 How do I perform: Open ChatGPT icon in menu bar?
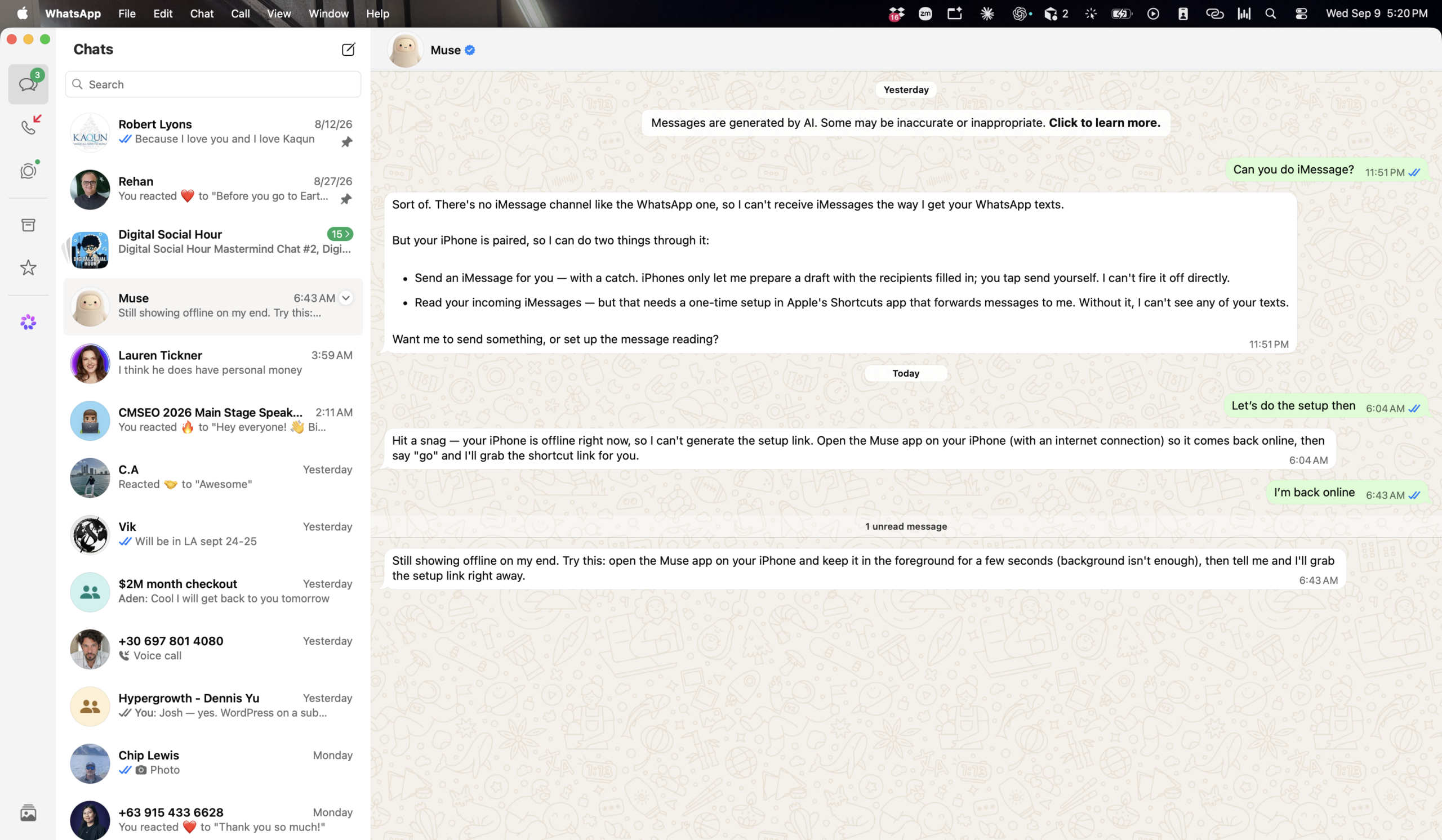(x=1020, y=14)
